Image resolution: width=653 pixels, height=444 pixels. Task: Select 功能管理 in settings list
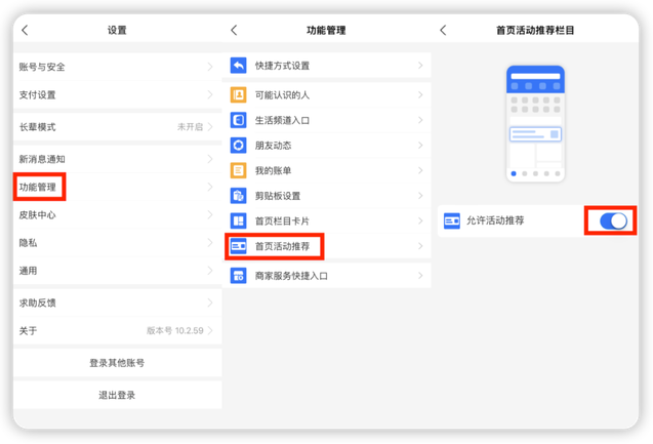(x=117, y=187)
